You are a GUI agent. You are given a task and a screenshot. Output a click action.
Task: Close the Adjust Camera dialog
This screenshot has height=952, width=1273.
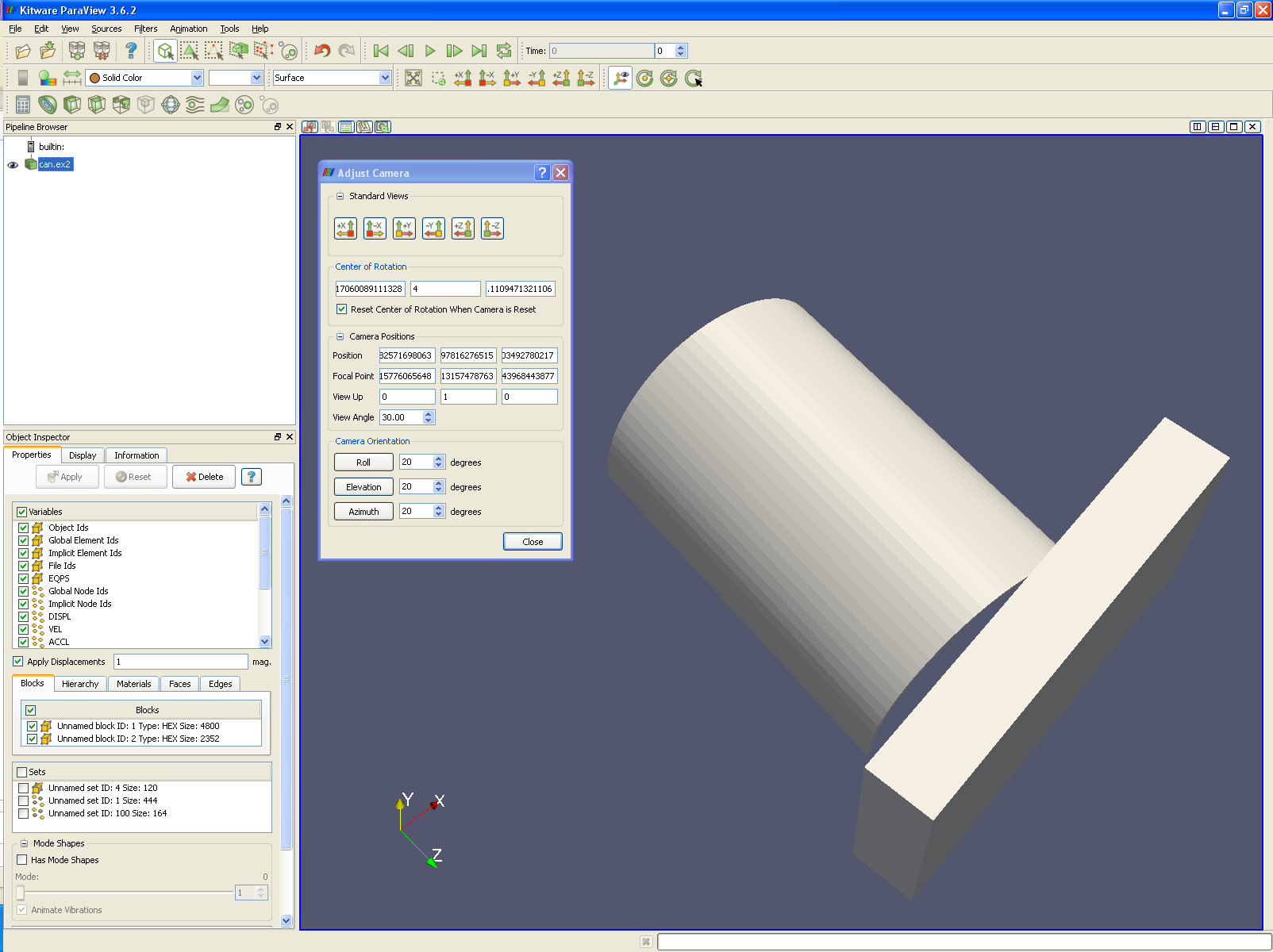tap(533, 542)
